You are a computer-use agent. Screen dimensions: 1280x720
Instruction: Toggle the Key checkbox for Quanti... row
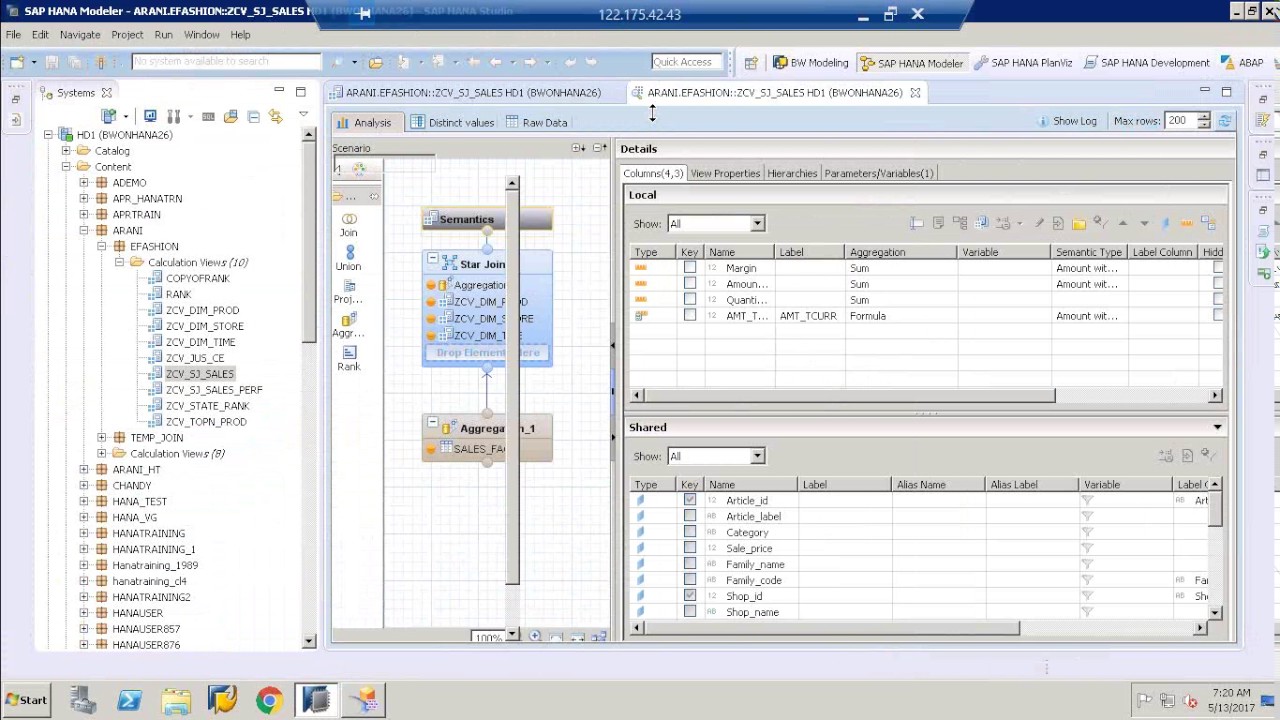coord(689,300)
